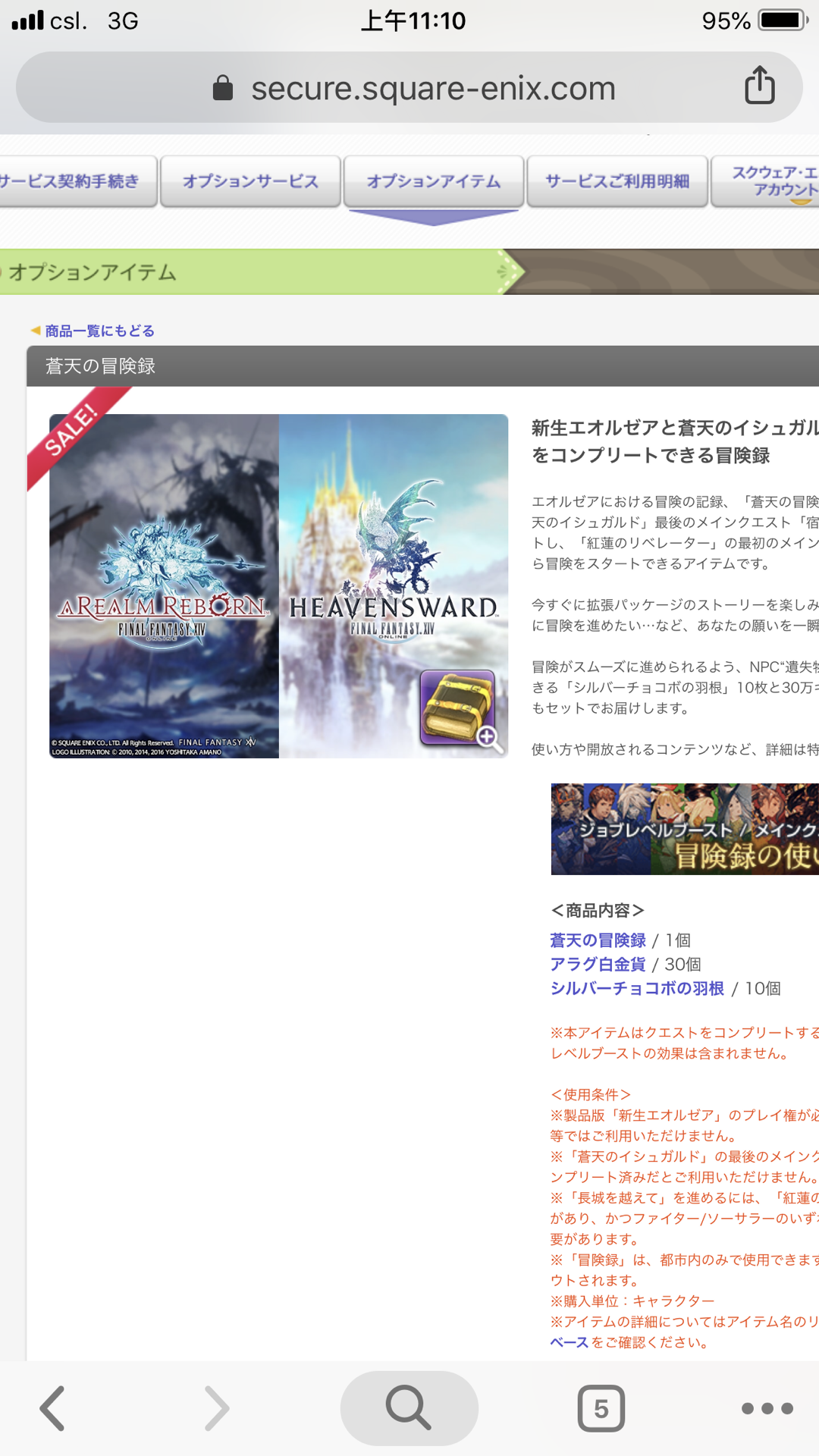
Task: Open the ベース database link
Action: coord(569,1342)
